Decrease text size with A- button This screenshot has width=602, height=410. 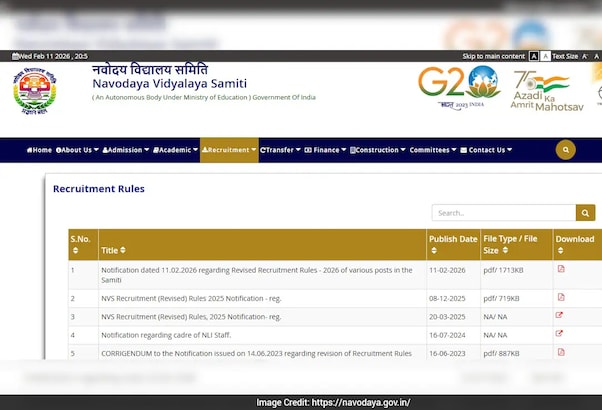(585, 56)
